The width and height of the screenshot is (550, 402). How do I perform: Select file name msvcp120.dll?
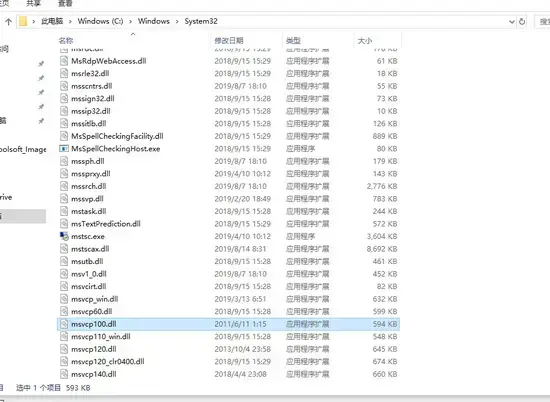[x=94, y=349]
